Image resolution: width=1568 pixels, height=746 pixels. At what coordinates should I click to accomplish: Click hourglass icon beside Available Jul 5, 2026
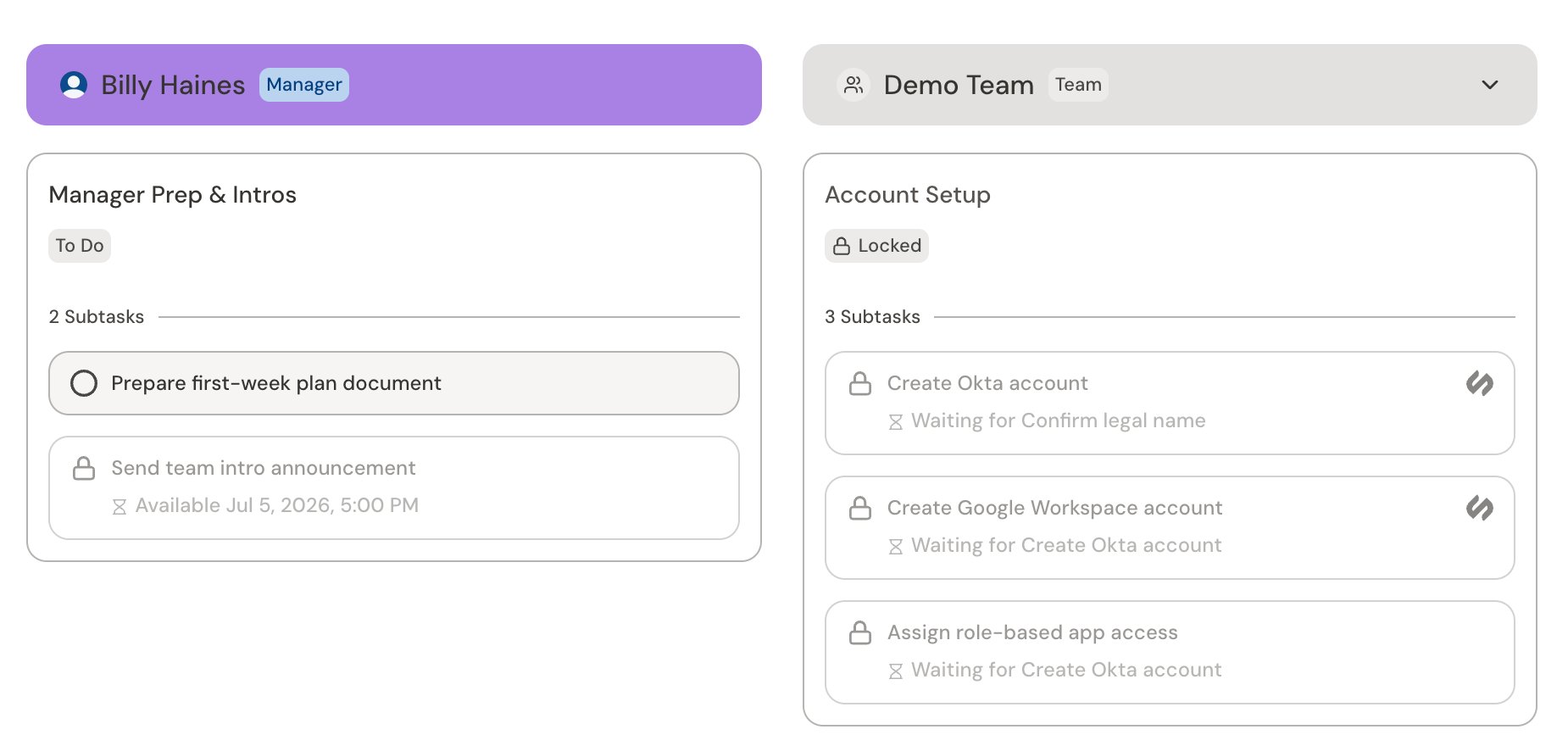pos(119,506)
